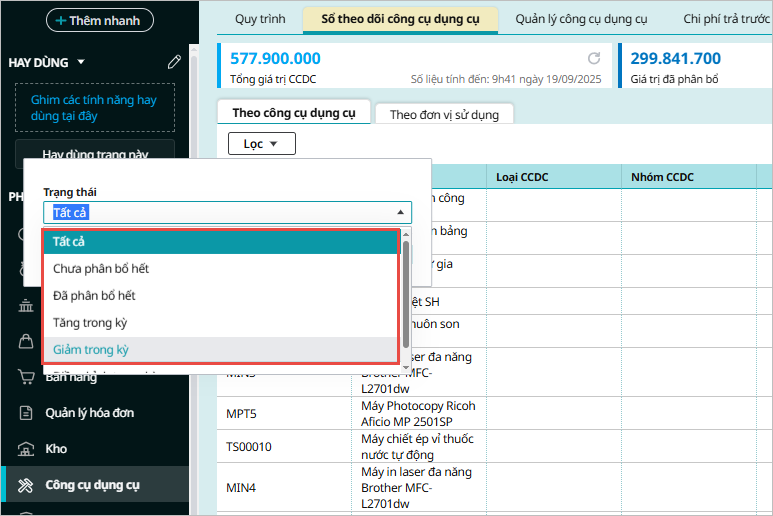Select 'Chưa phân bổ hết' status option
Image resolution: width=773 pixels, height=516 pixels.
(x=101, y=269)
